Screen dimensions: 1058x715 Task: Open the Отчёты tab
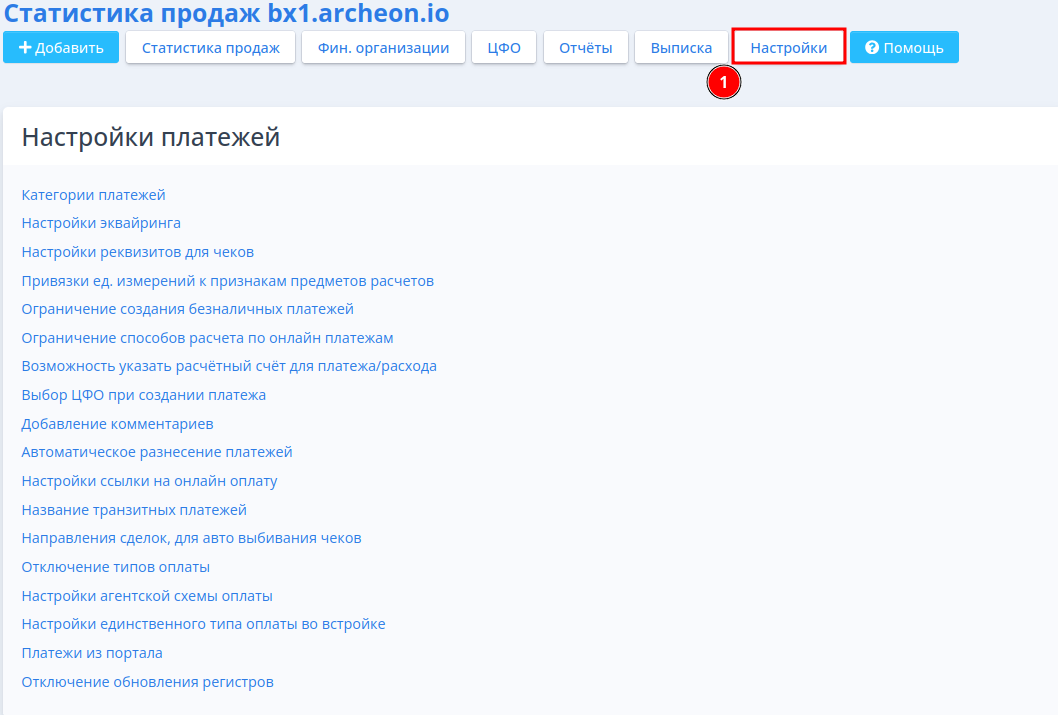pos(585,47)
